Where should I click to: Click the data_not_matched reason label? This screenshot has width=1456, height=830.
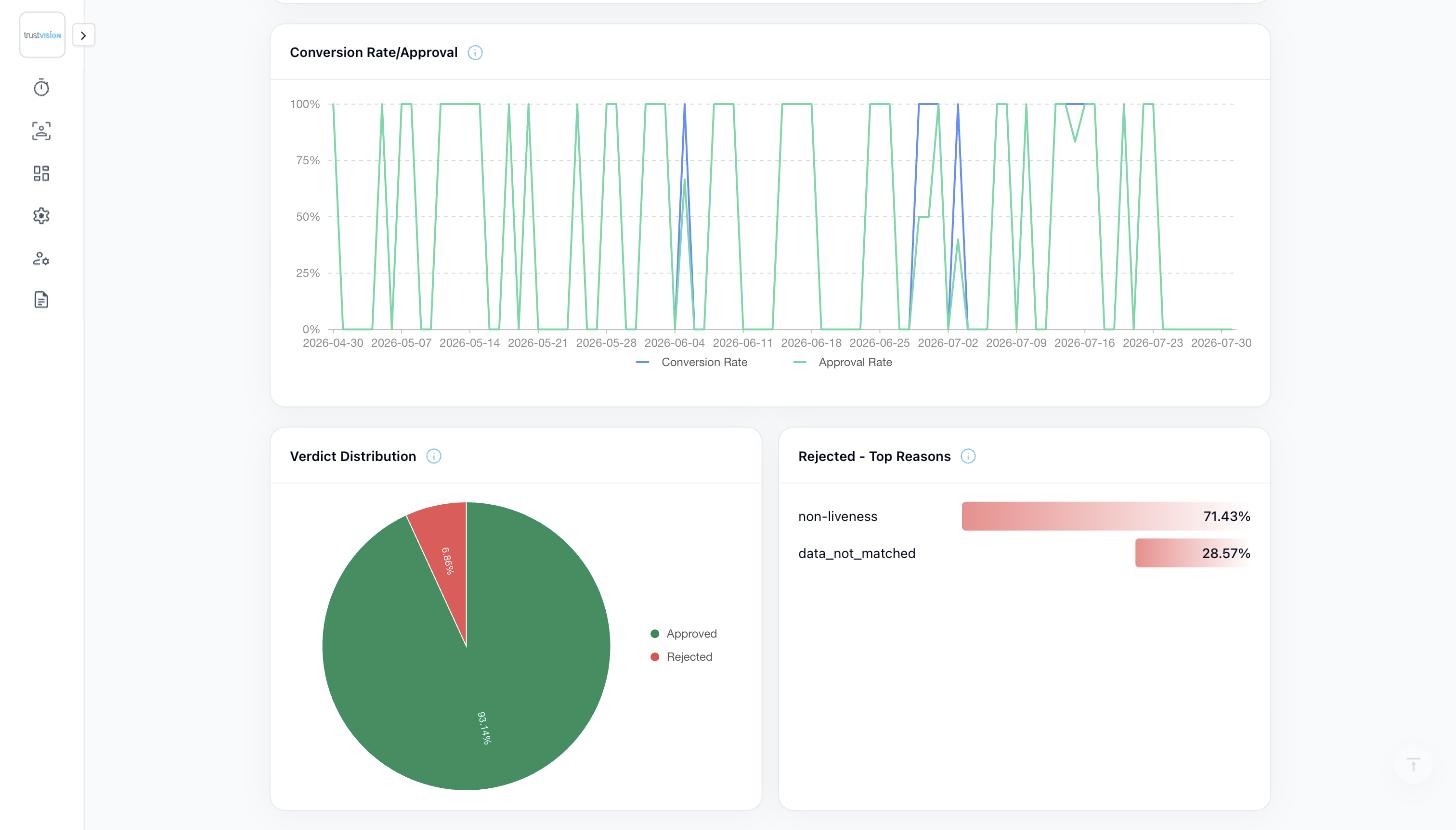857,553
